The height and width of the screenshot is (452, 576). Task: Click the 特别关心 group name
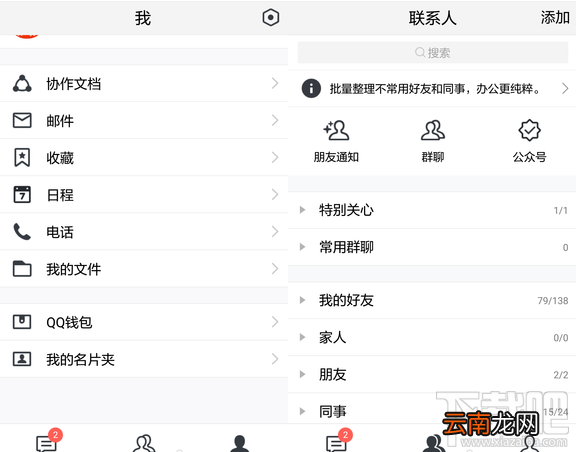(x=346, y=210)
